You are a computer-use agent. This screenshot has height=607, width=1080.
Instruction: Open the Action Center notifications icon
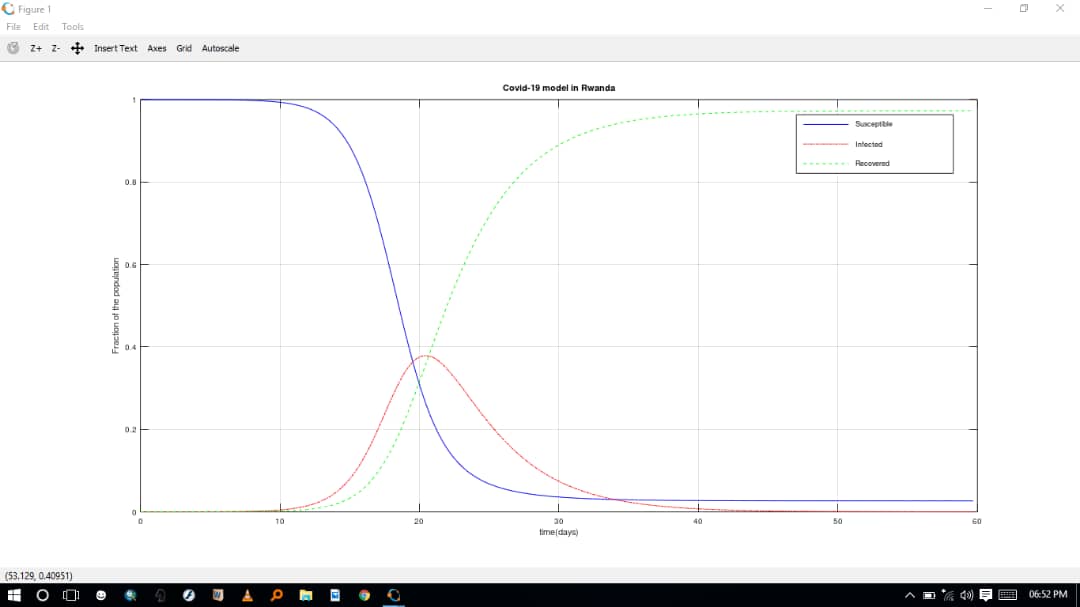[985, 595]
